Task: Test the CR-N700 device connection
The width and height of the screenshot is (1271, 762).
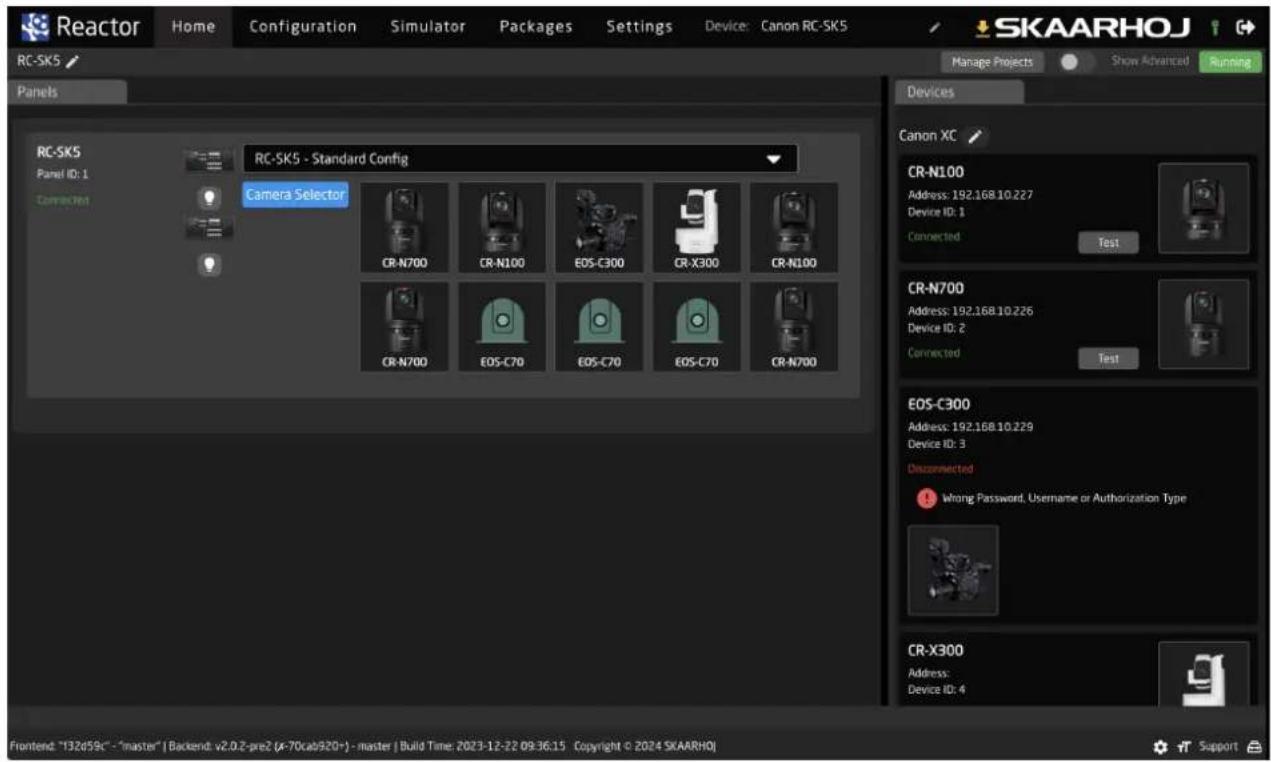Action: point(1108,358)
